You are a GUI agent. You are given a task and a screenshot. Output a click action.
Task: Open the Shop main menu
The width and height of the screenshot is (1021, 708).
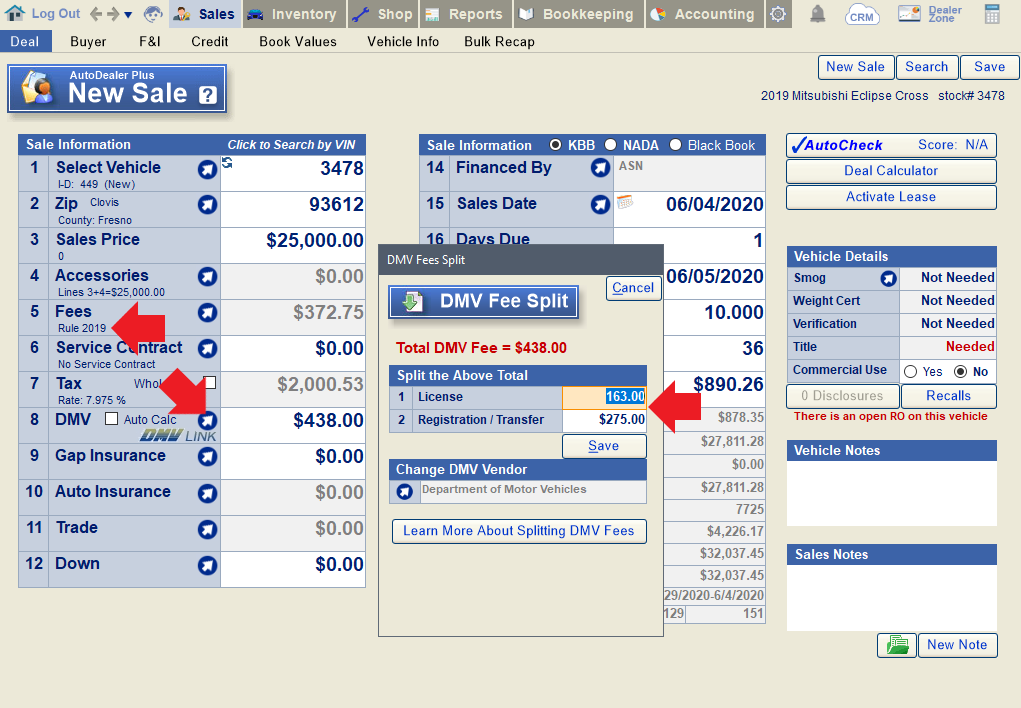coord(383,14)
